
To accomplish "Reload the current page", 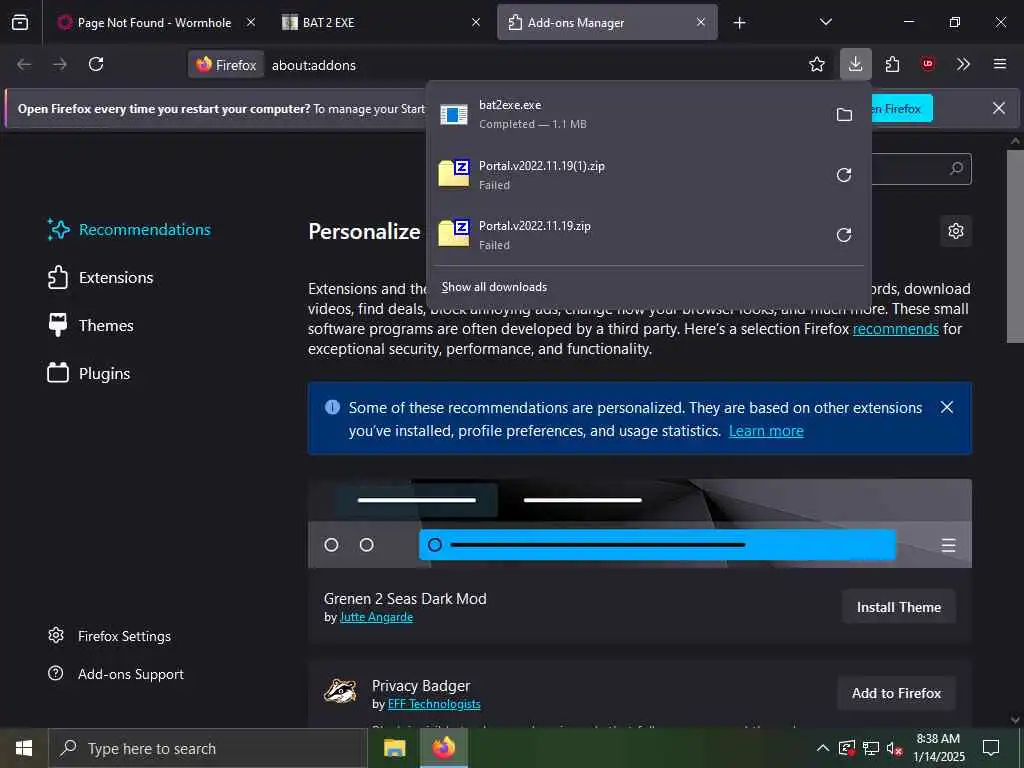I will click(96, 64).
